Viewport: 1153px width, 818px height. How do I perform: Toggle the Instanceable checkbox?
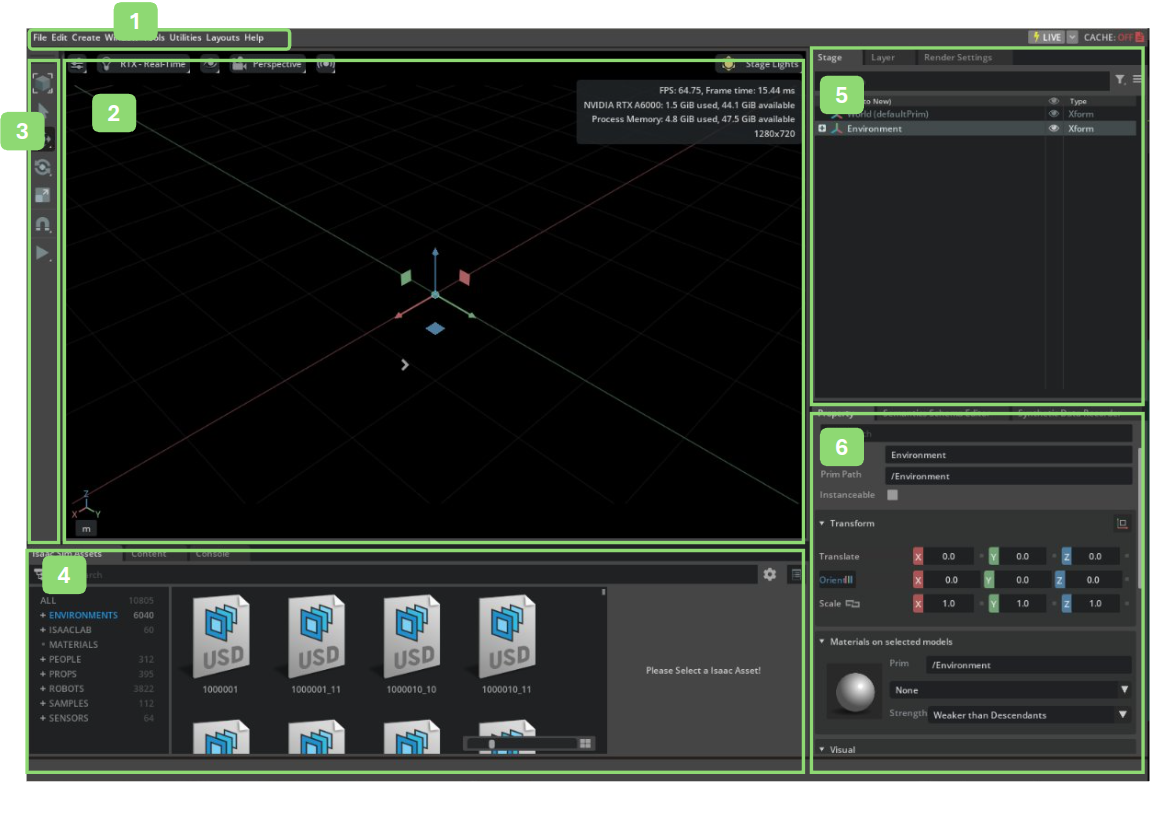point(892,494)
